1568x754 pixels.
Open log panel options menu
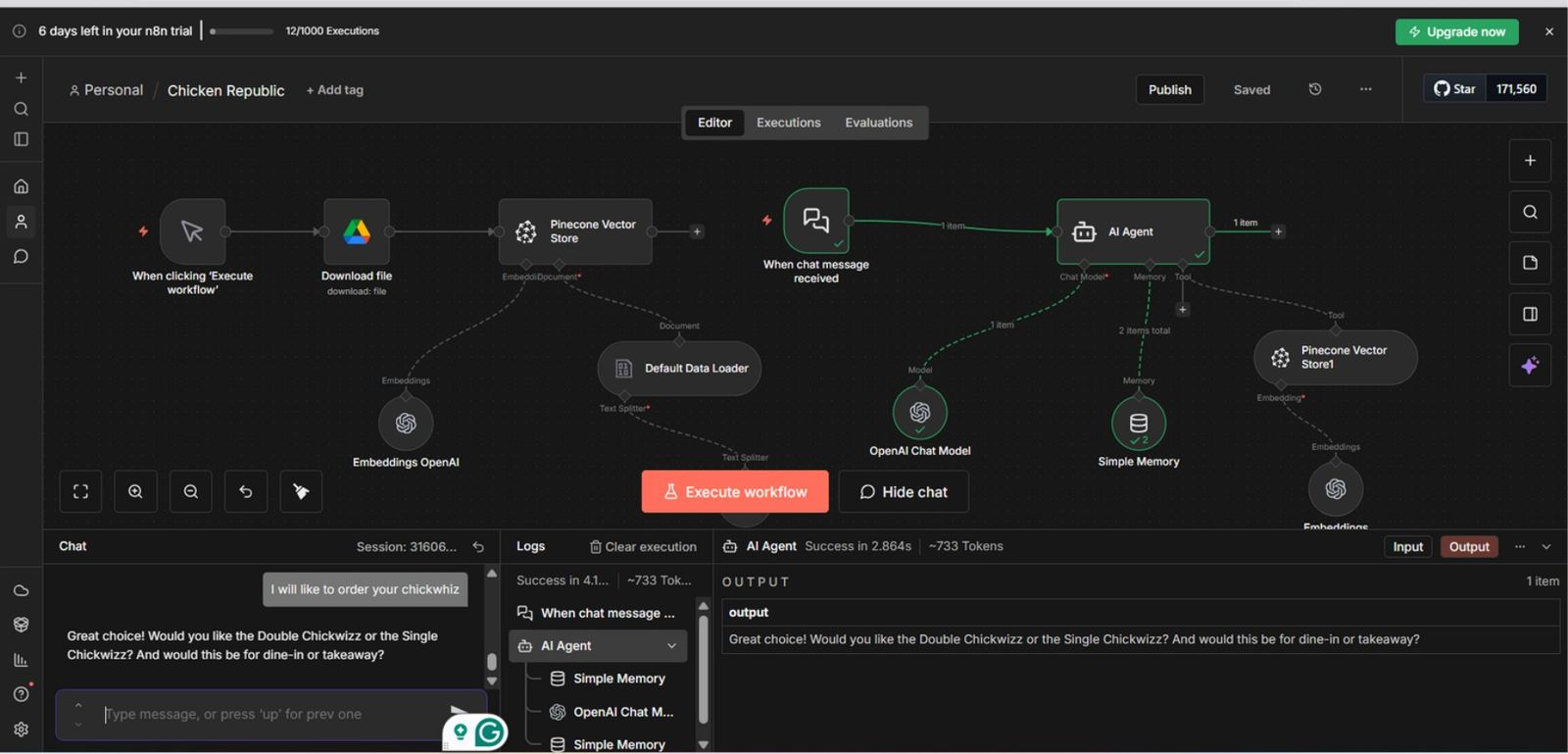[x=1520, y=547]
